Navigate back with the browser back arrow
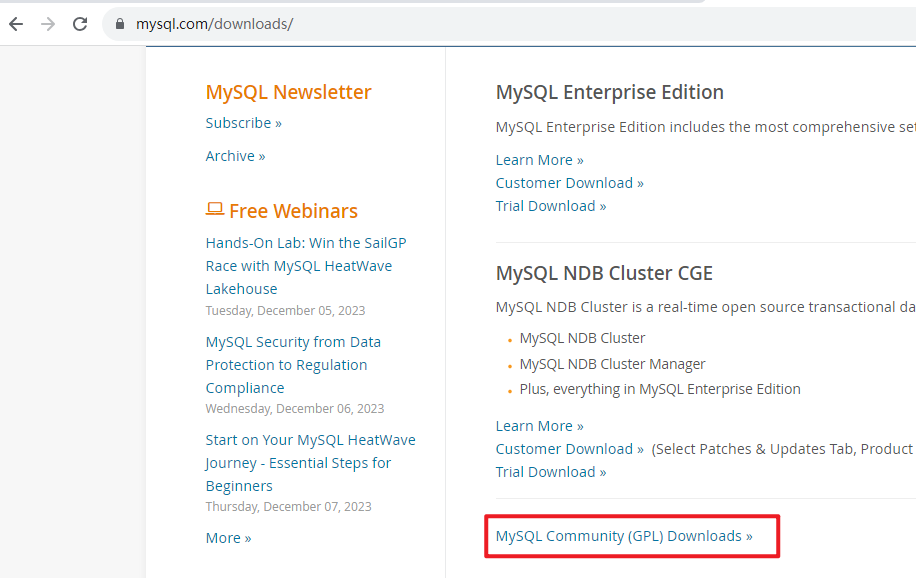The height and width of the screenshot is (578, 916). pos(16,24)
